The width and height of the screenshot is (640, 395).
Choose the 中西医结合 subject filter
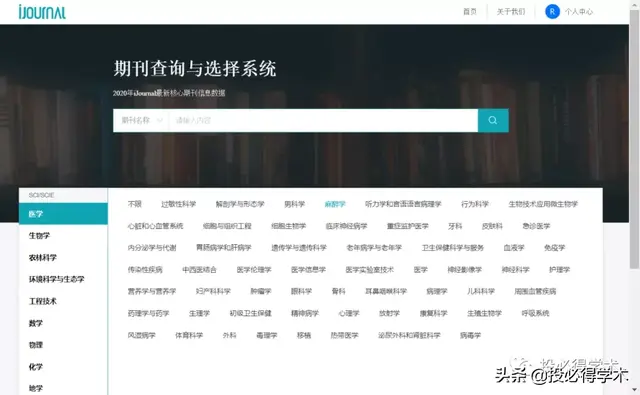tap(199, 270)
